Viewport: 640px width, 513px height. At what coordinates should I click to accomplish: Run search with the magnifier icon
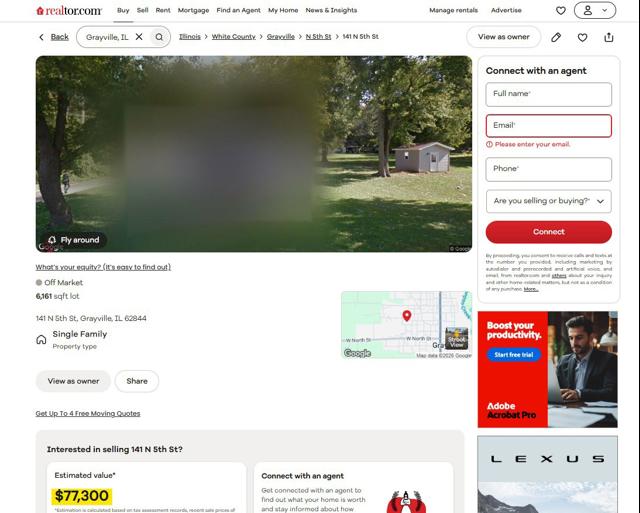click(159, 37)
